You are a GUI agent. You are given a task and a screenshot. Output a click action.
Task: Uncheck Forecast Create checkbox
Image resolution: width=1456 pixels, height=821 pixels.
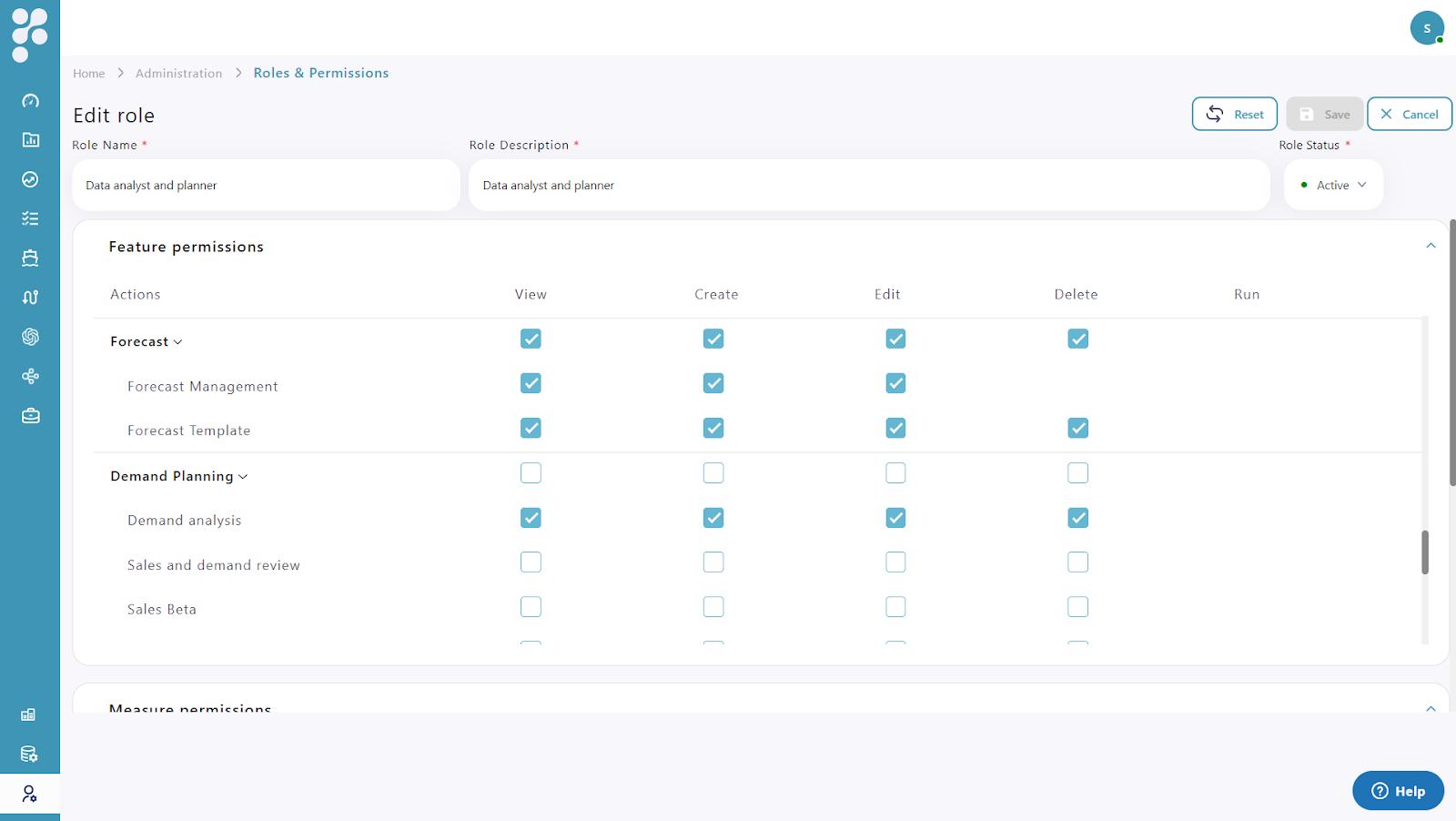713,339
